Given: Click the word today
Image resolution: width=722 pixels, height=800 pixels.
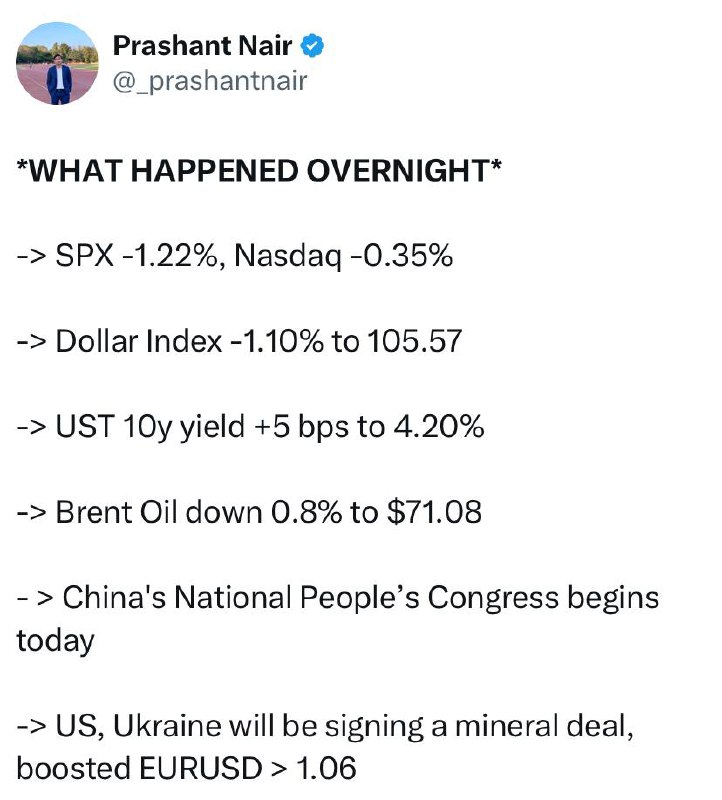Looking at the screenshot, I should pyautogui.click(x=55, y=641).
